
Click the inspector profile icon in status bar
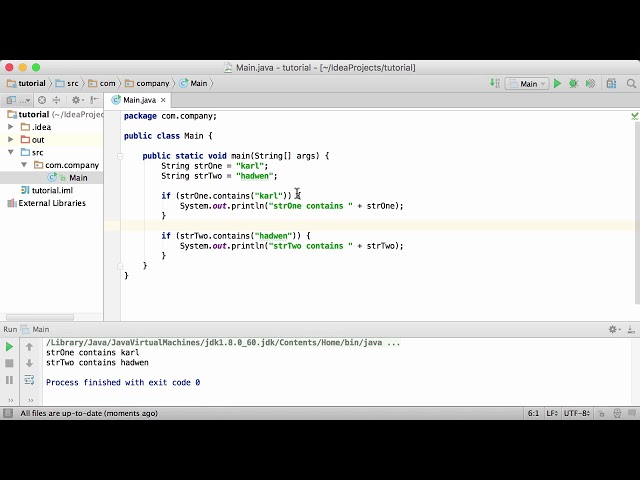pos(617,413)
